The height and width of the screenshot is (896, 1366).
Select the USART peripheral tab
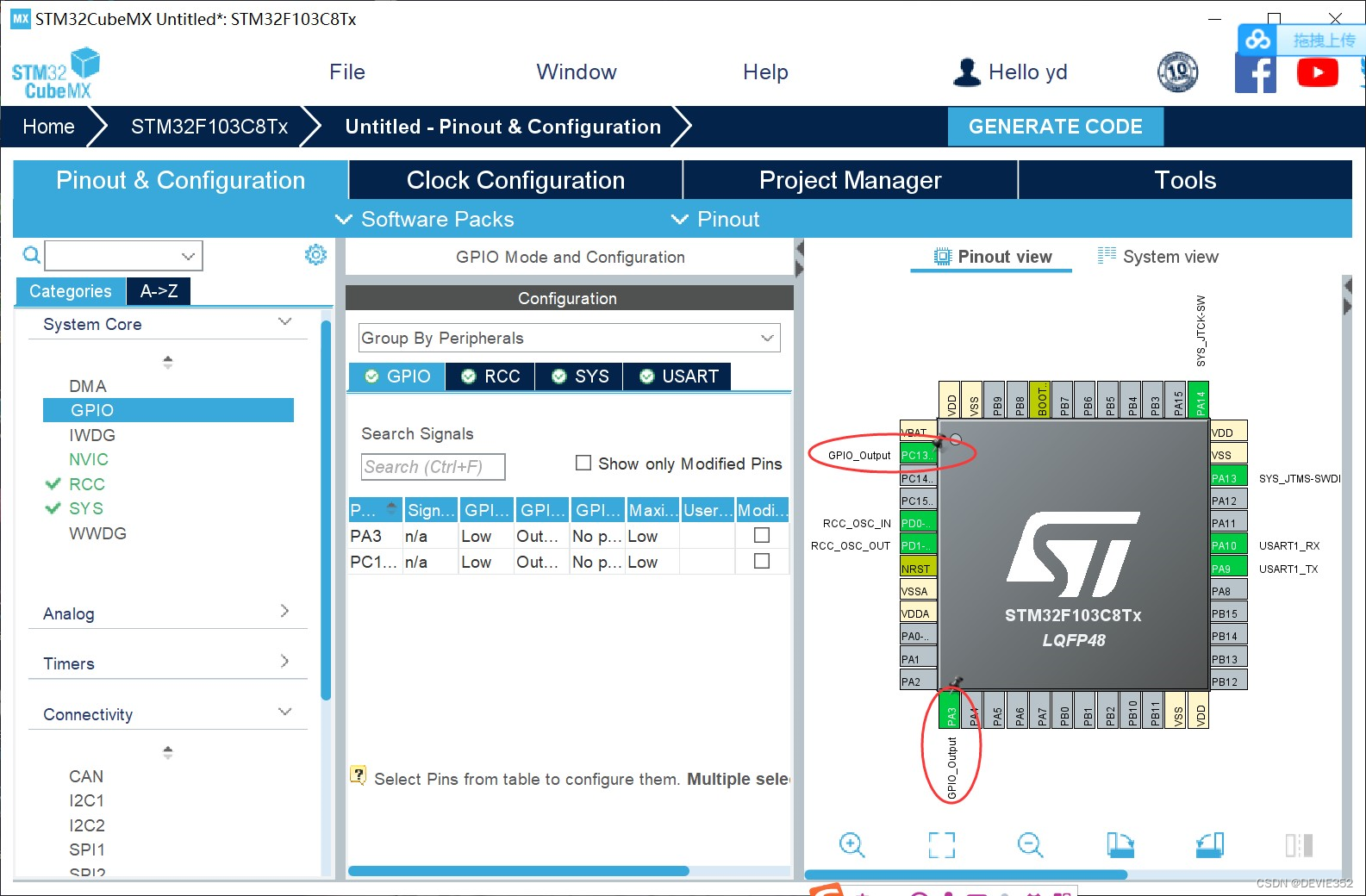pos(677,376)
